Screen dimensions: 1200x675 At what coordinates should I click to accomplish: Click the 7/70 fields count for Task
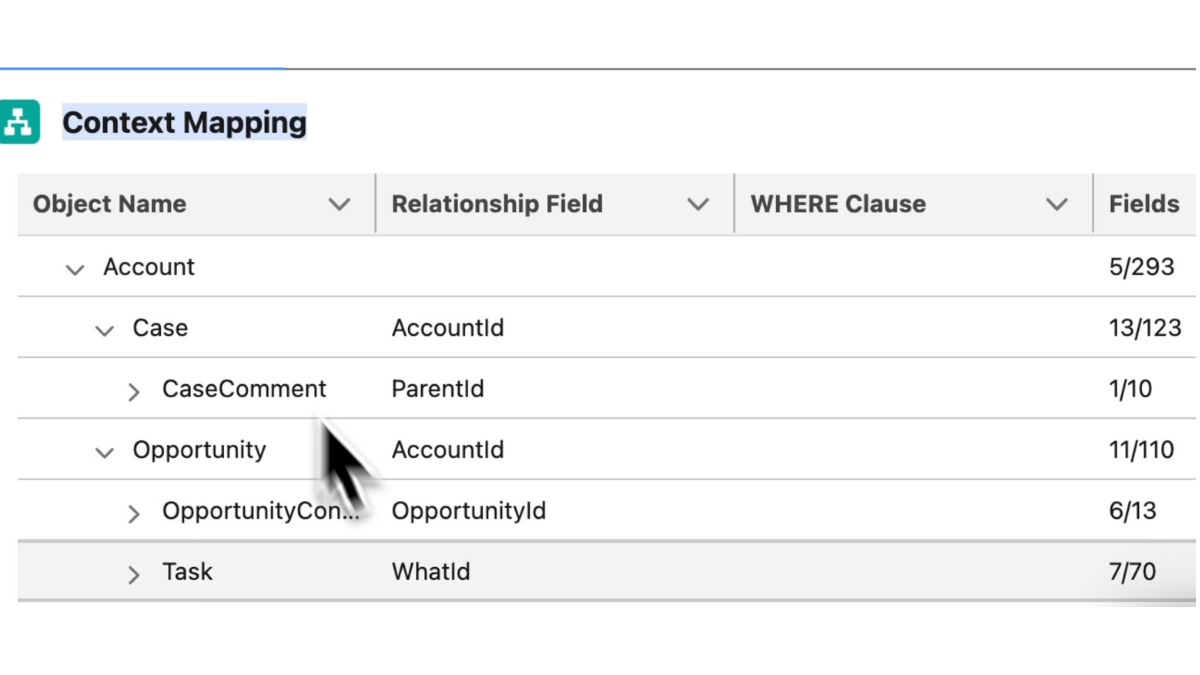(1132, 571)
